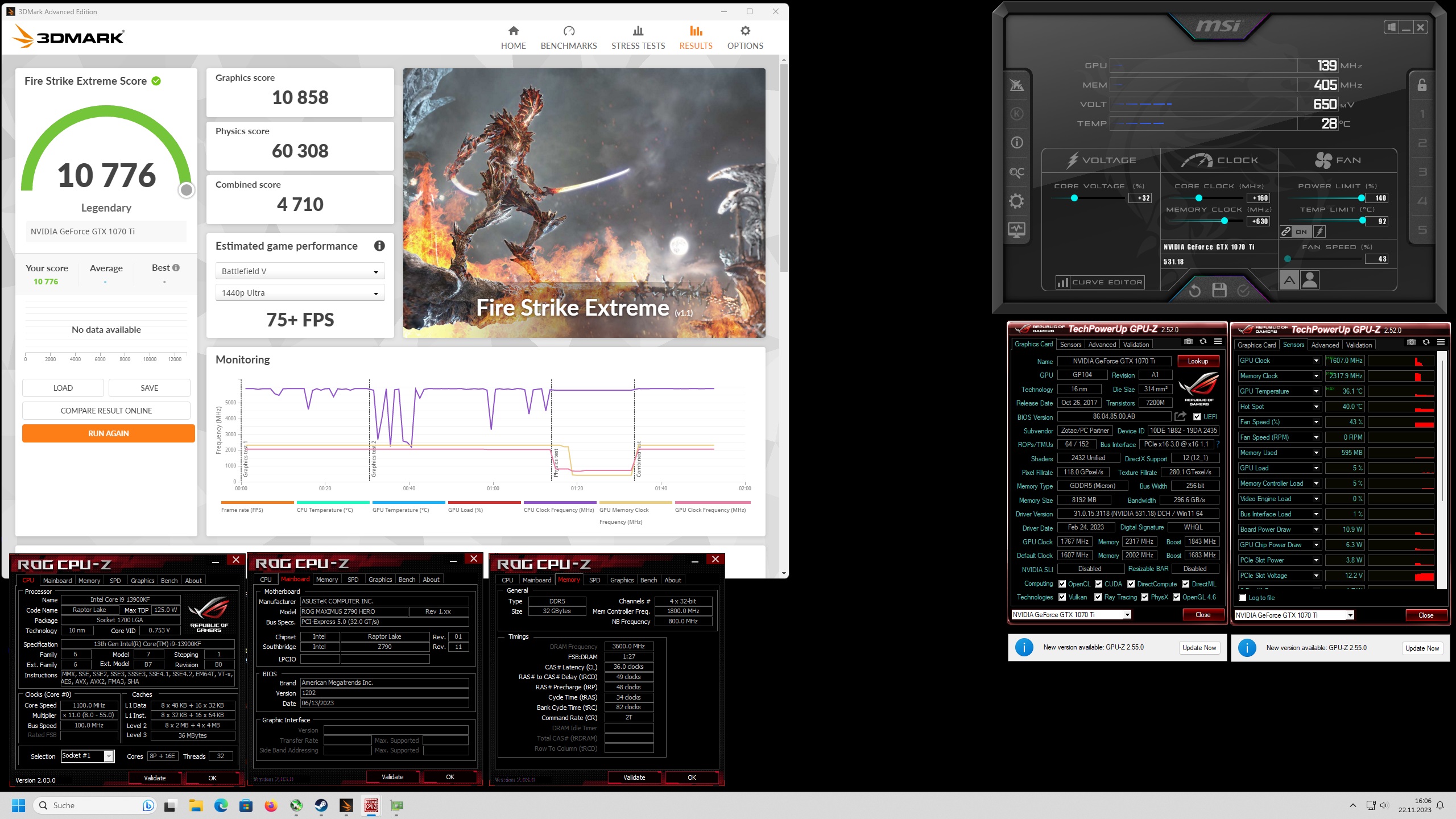
Task: Open hamburger menu in Sensors GPU-Z window
Action: pos(1441,342)
